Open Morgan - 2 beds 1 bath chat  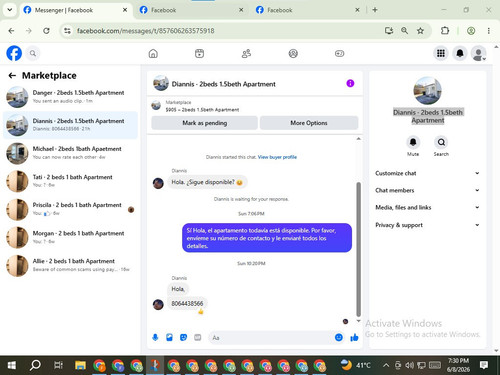click(x=70, y=237)
